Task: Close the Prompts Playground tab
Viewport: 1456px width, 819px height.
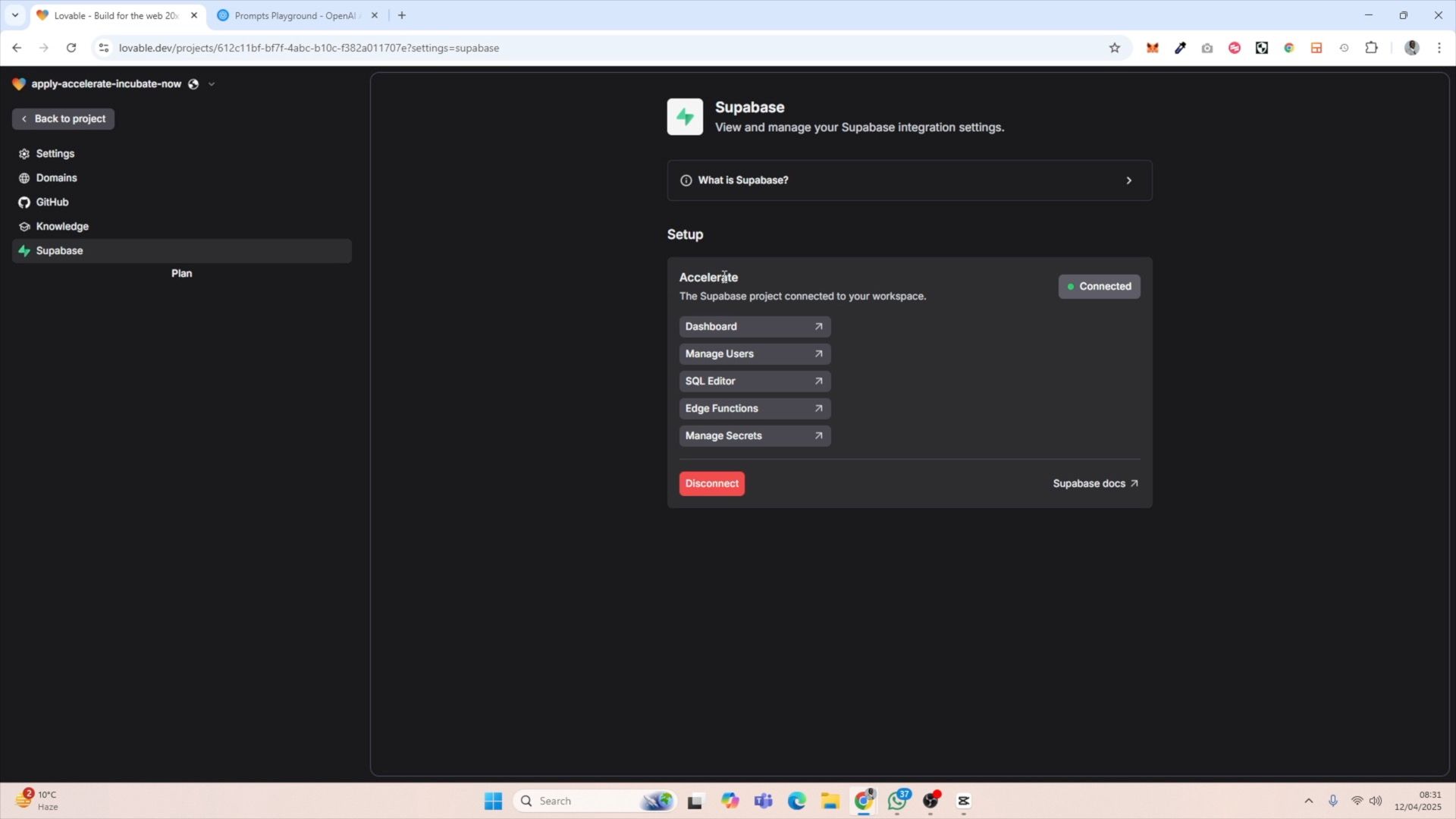Action: pyautogui.click(x=375, y=15)
